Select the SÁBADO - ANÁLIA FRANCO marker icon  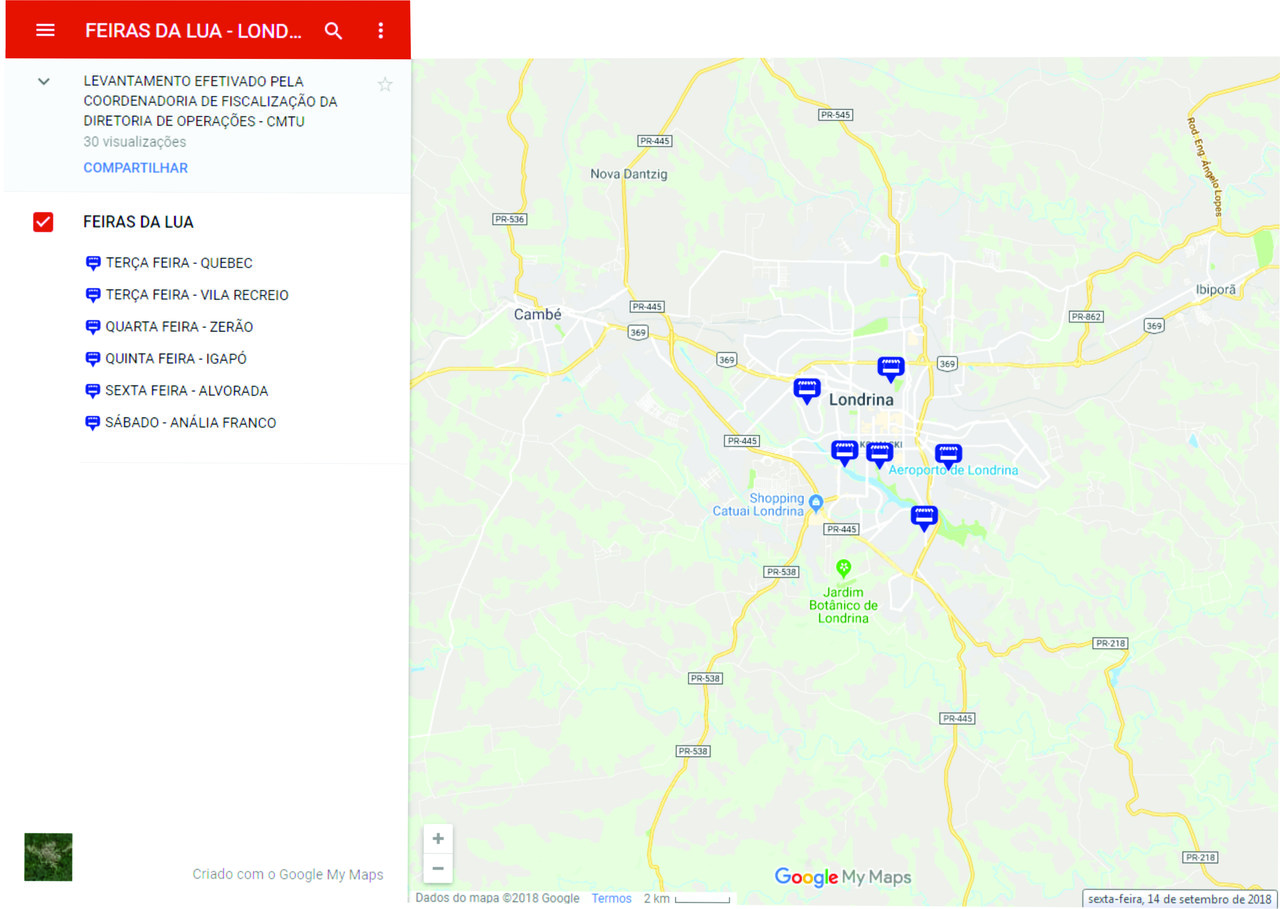92,422
